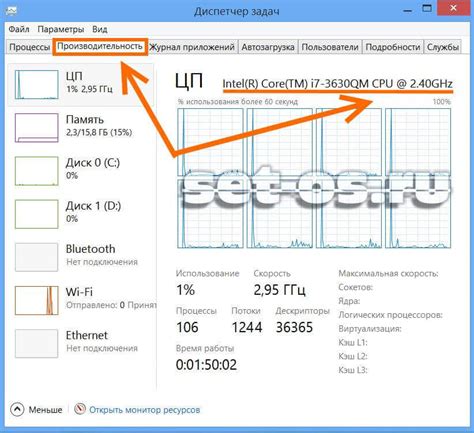Screen dimensions: 474x433
Task: Collapse view with the Меньше arrow
Action: (x=17, y=409)
